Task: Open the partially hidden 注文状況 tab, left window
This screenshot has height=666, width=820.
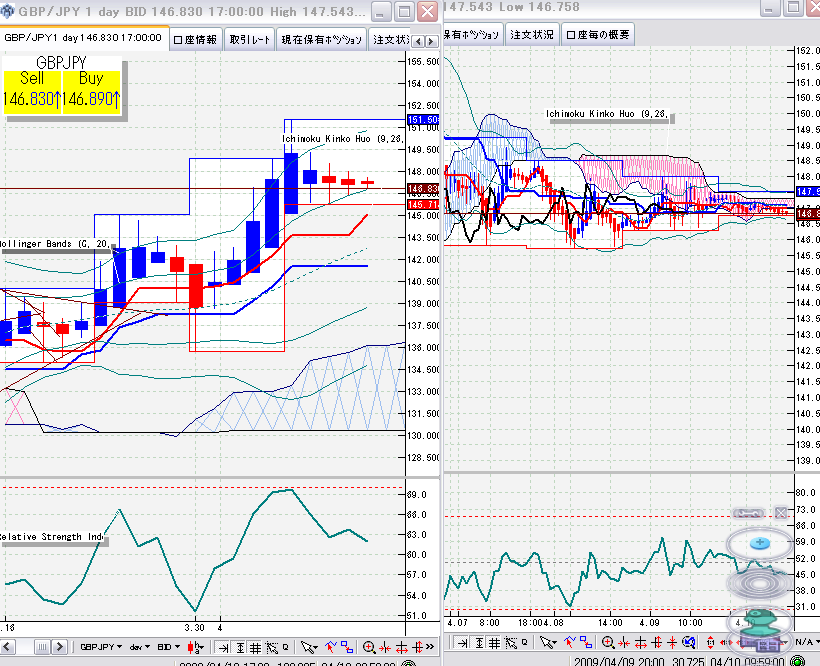Action: point(390,40)
